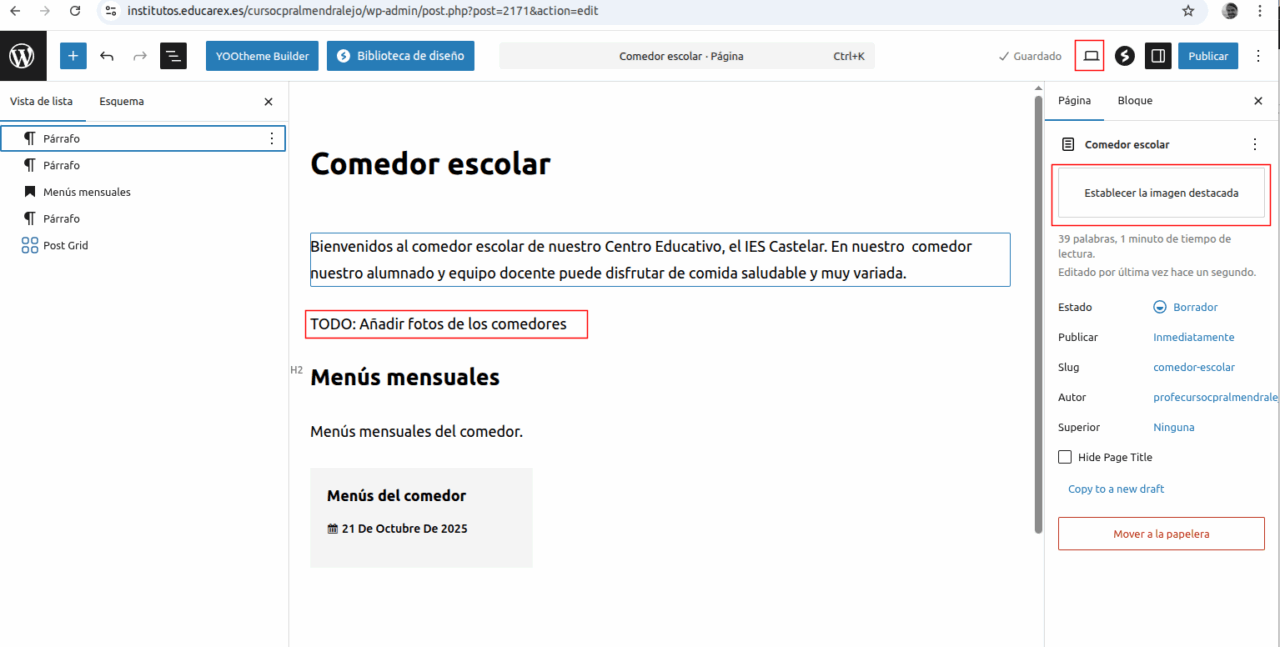Open the desktop preview view icon
This screenshot has width=1280, height=647.
tap(1090, 56)
